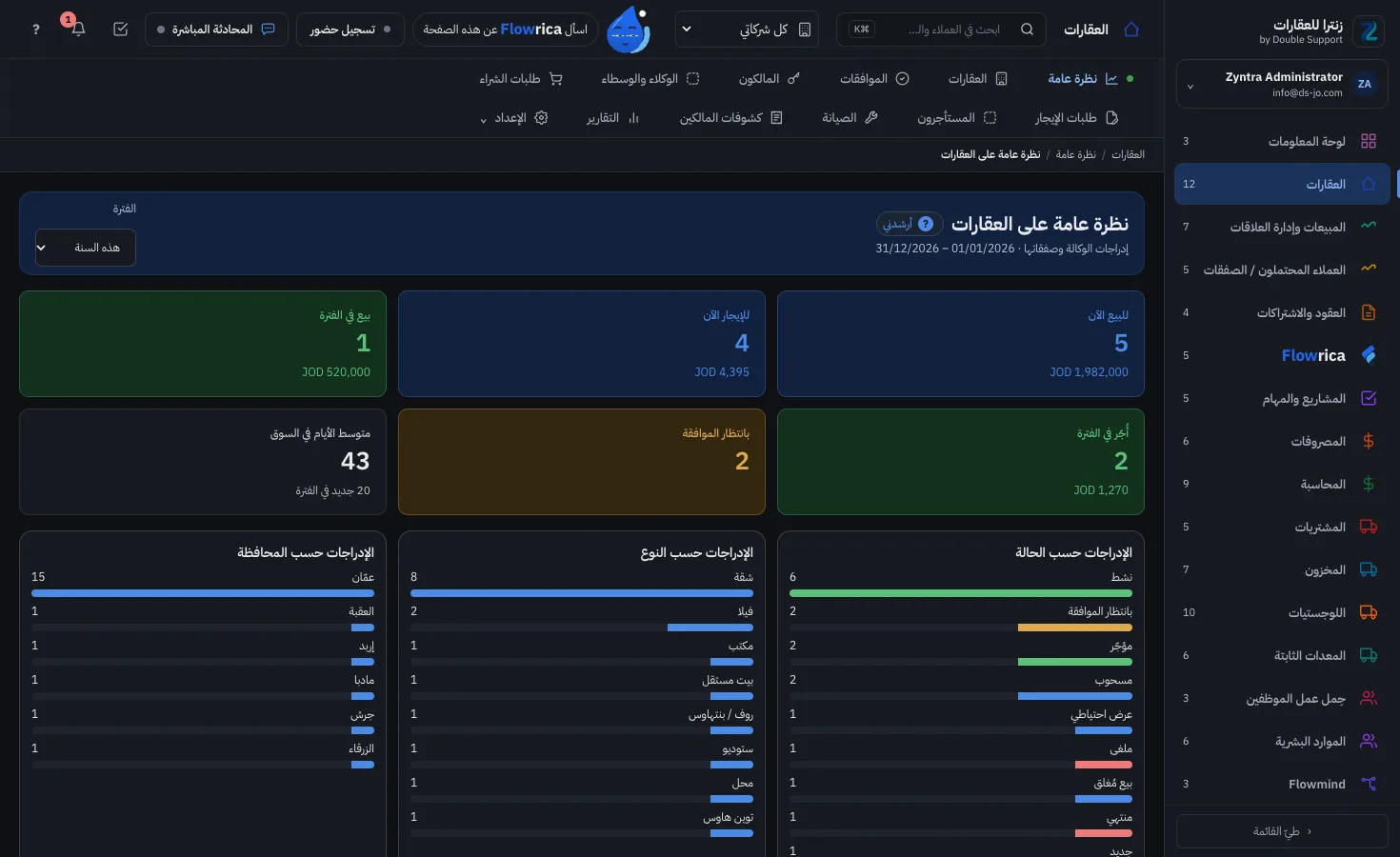Open المبيعات وإدارة العلاقات in sidebar
The width and height of the screenshot is (1400, 857).
click(x=1282, y=227)
